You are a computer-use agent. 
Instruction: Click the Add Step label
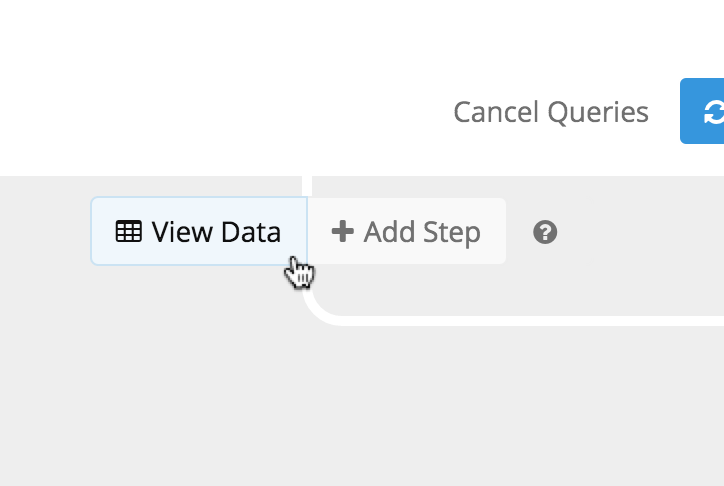pos(422,232)
